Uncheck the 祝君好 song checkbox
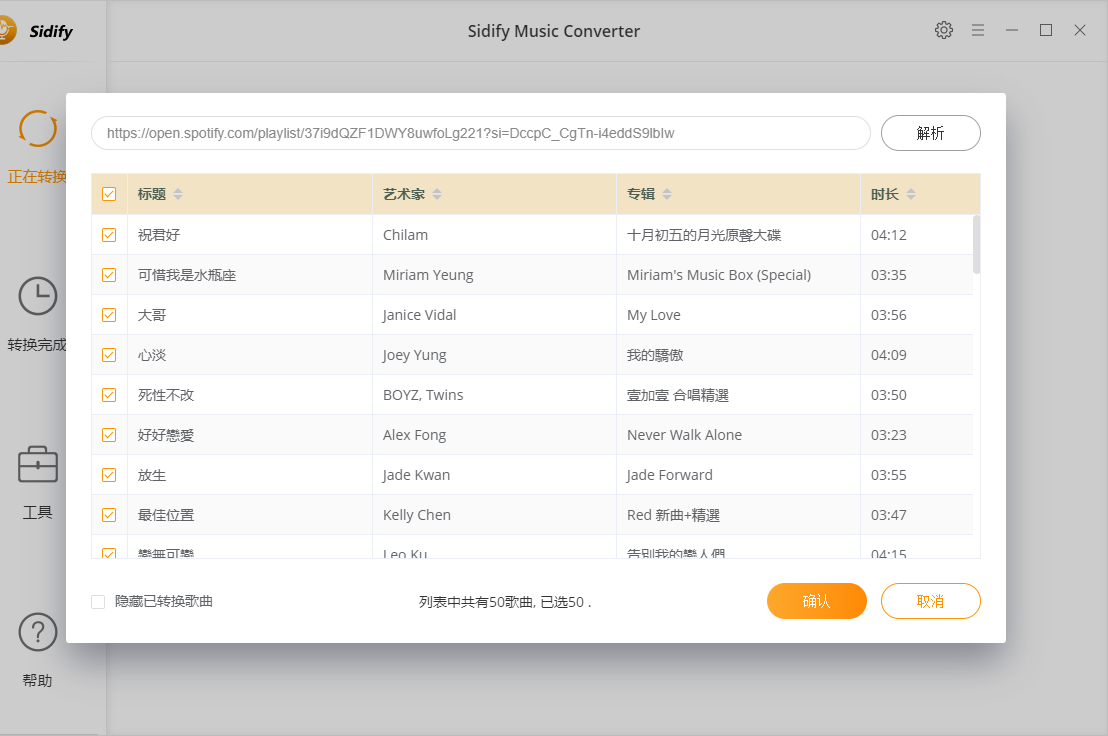This screenshot has height=736, width=1108. tap(109, 235)
